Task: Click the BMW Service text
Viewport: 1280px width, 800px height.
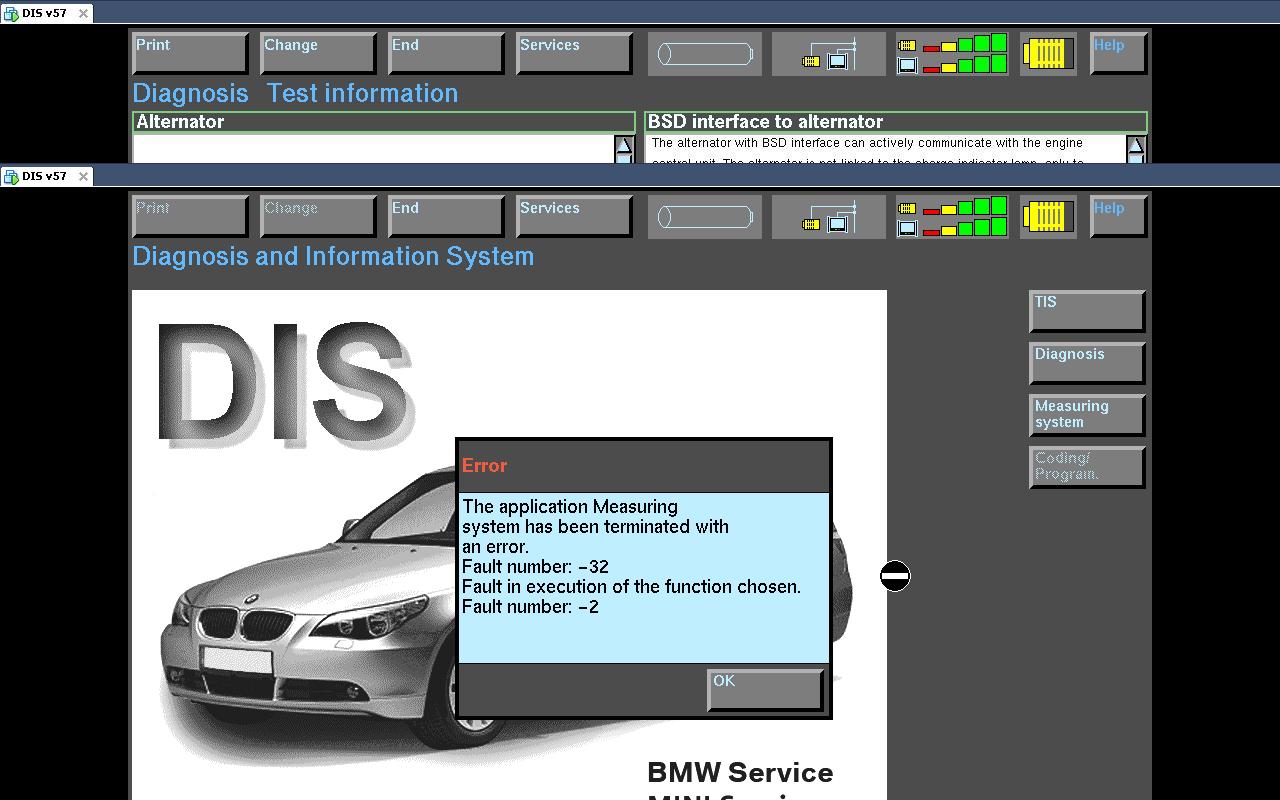Action: click(x=740, y=772)
